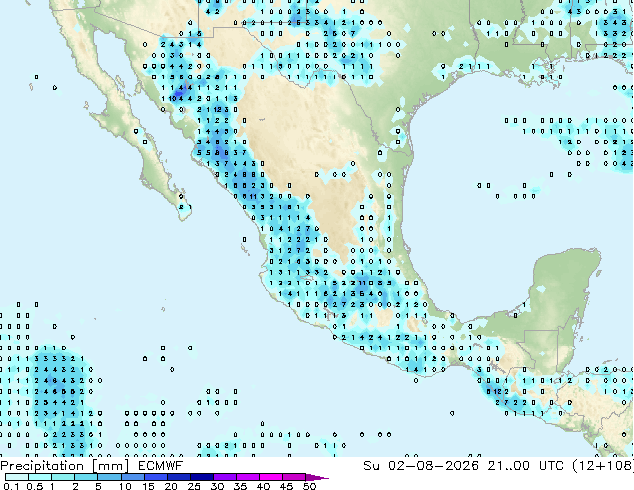This screenshot has width=634, height=490.
Task: Click the legend value "50"
Action: pos(309,486)
